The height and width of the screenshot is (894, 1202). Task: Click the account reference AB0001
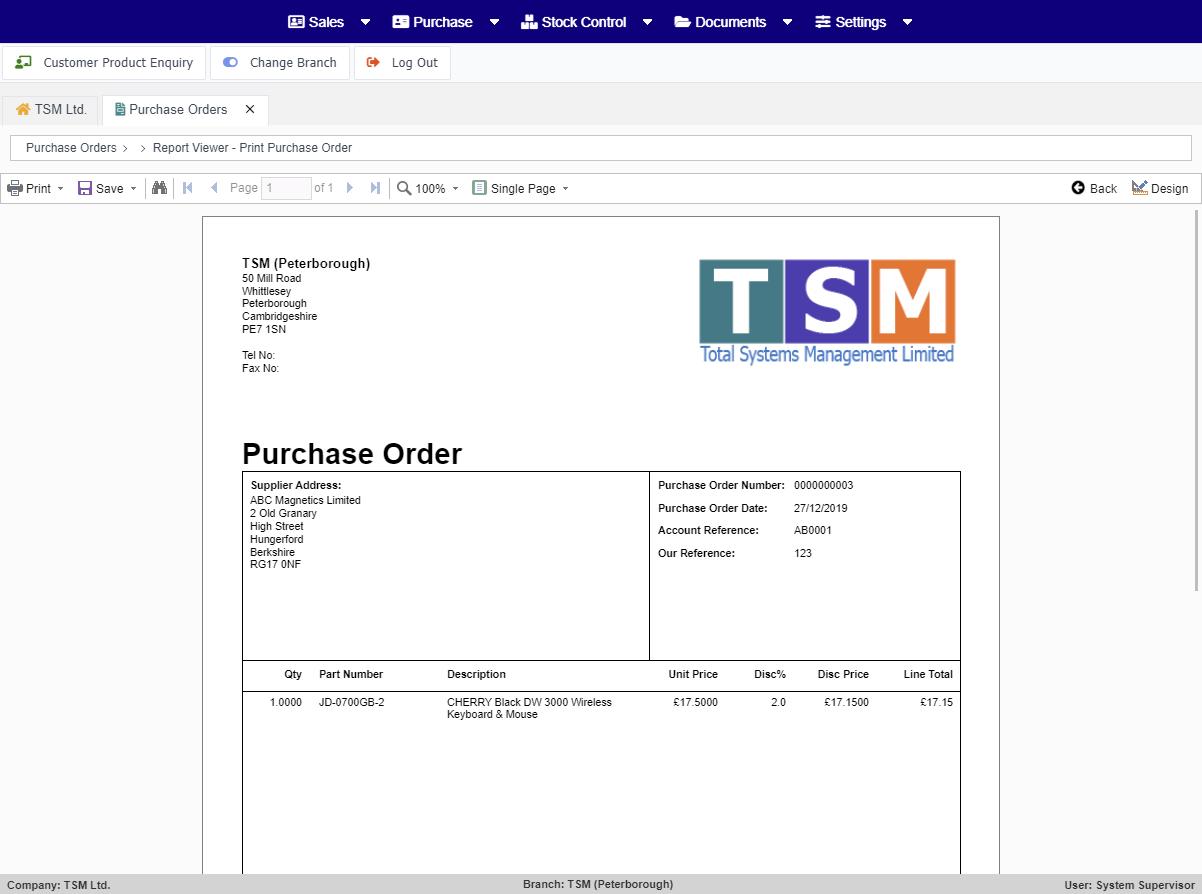coord(812,530)
